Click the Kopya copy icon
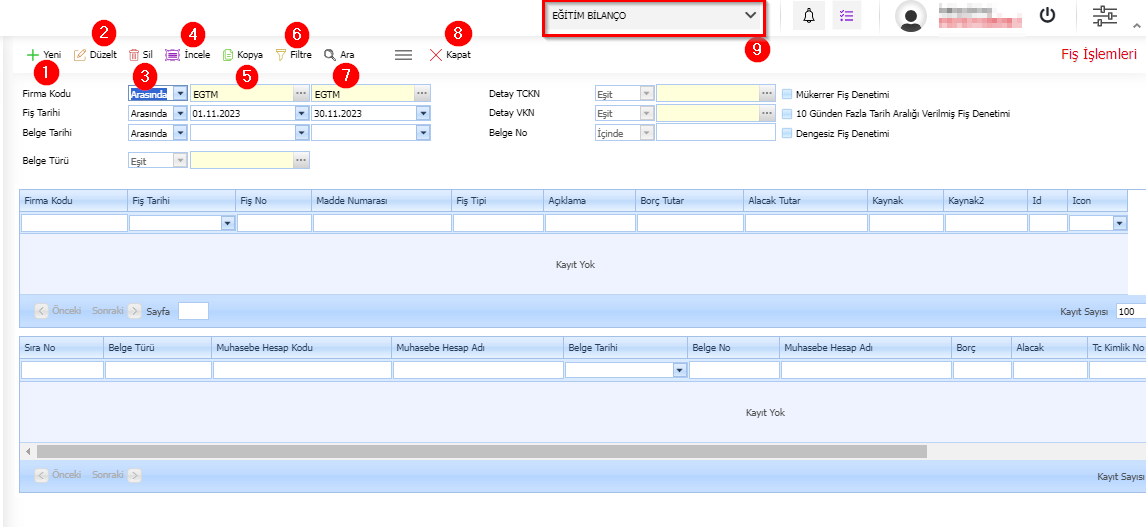Screen dimensions: 1146x527 tap(228, 55)
